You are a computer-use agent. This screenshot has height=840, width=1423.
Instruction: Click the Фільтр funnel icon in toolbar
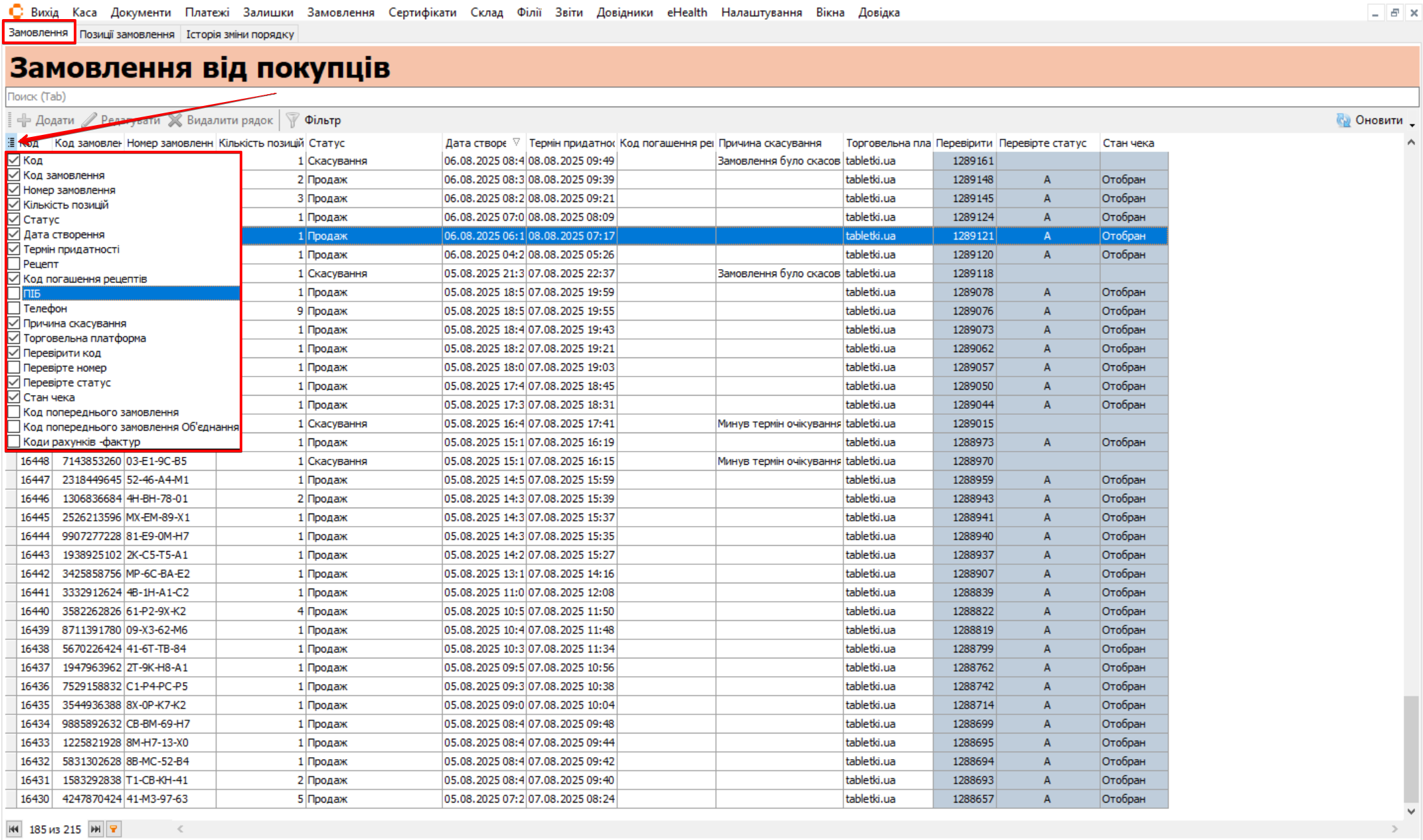(x=292, y=120)
